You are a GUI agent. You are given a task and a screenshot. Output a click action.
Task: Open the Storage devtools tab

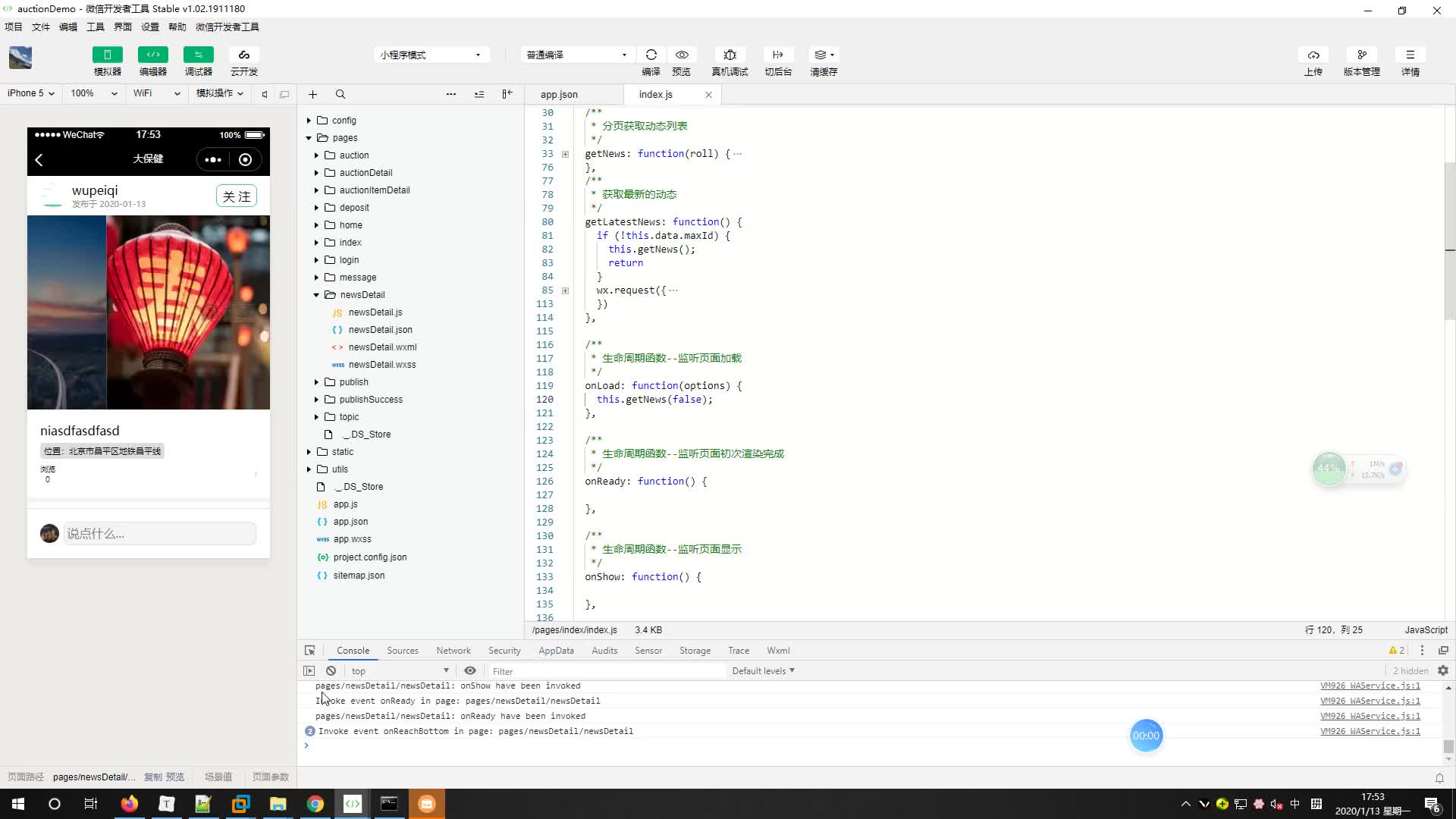[x=695, y=651]
